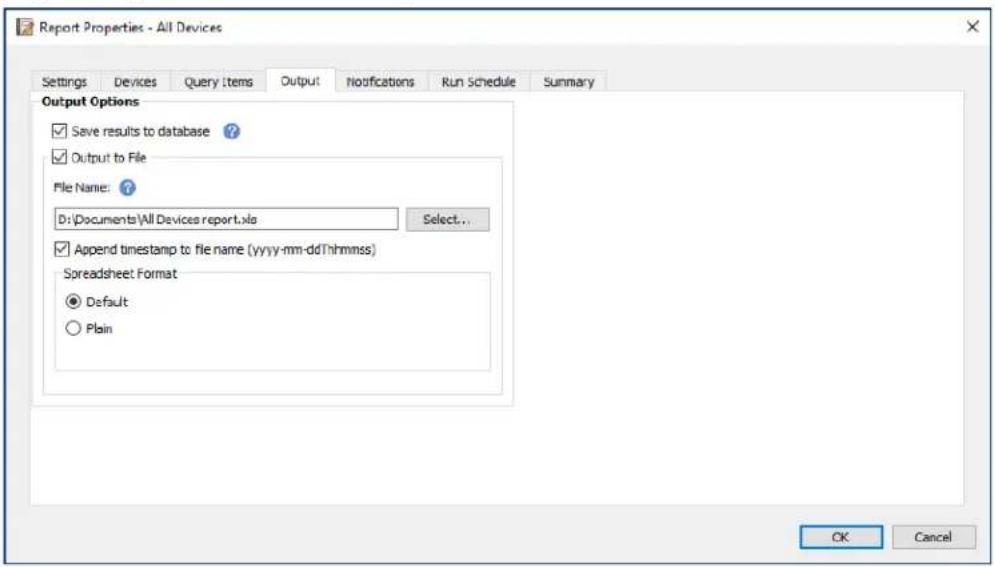
Task: Close the Report Properties dialog
Action: pyautogui.click(x=972, y=27)
